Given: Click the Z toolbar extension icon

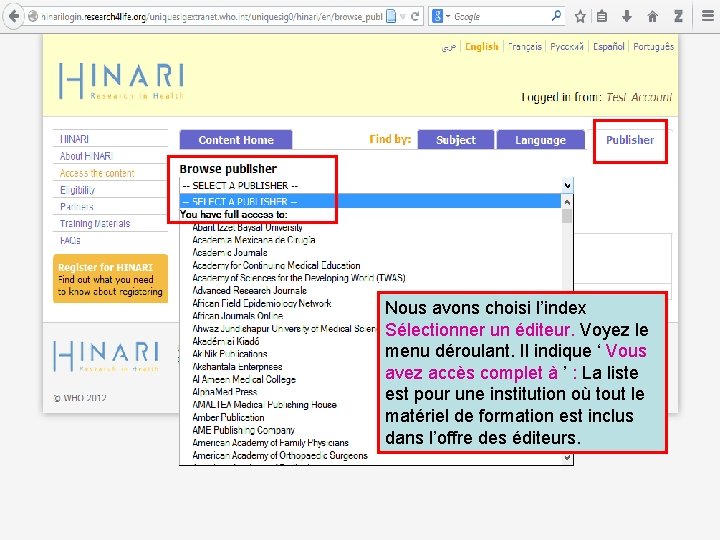Looking at the screenshot, I should (678, 17).
